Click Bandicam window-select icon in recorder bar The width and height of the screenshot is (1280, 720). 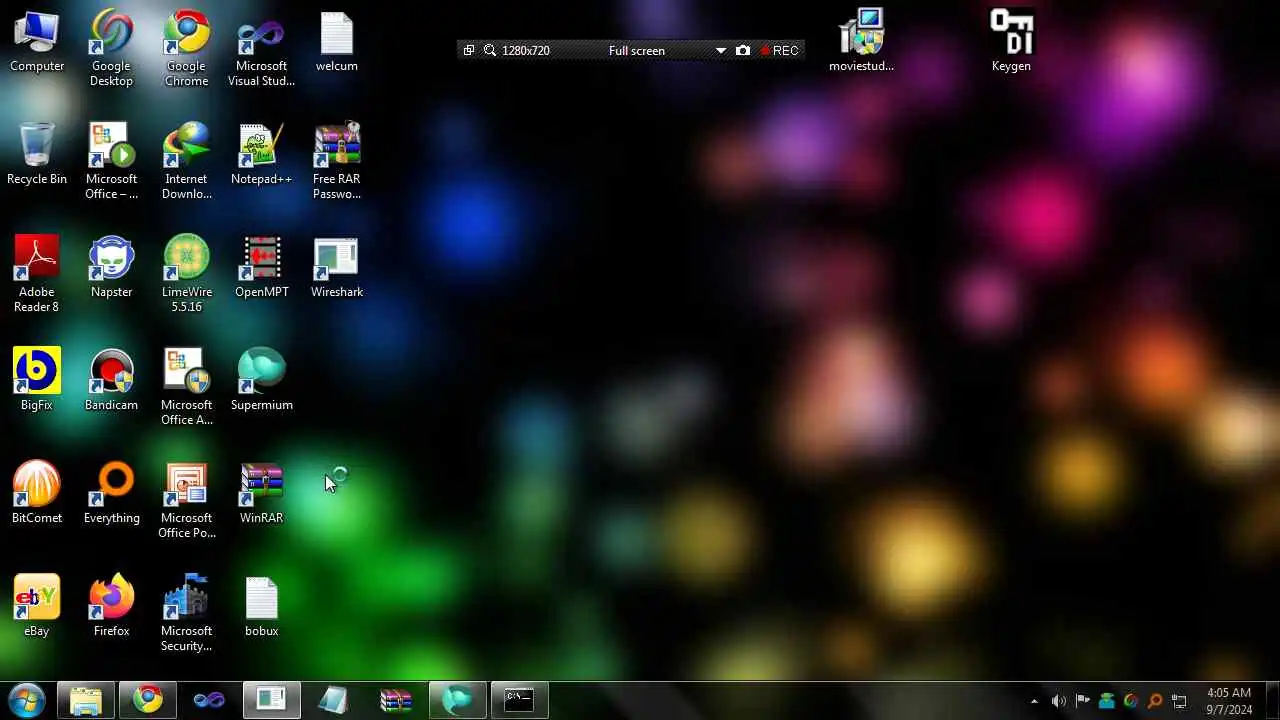(x=469, y=50)
